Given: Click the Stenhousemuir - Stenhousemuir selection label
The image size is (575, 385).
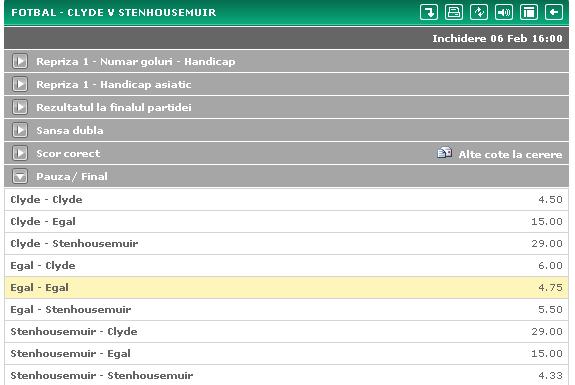Looking at the screenshot, I should 102,375.
